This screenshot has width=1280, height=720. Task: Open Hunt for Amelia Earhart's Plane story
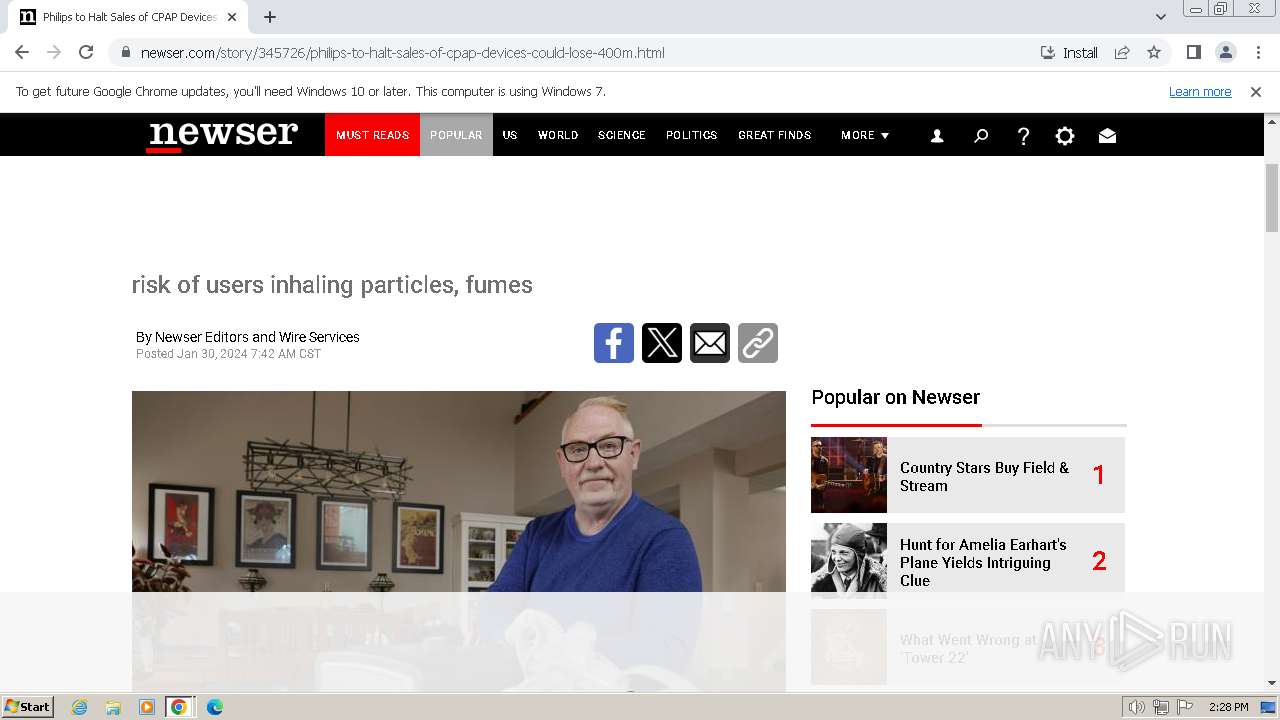pyautogui.click(x=983, y=562)
